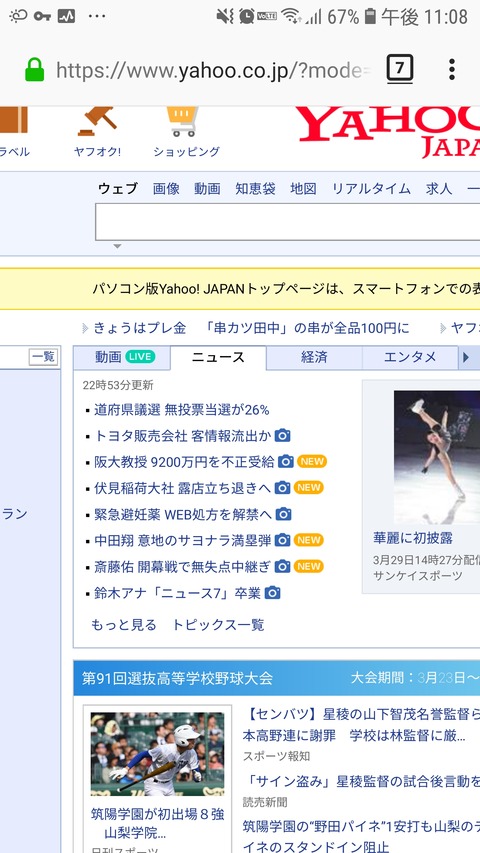Image resolution: width=480 pixels, height=853 pixels.
Task: Open headline 鈴木アナ「ニュース7」卒業
Action: coord(177,593)
